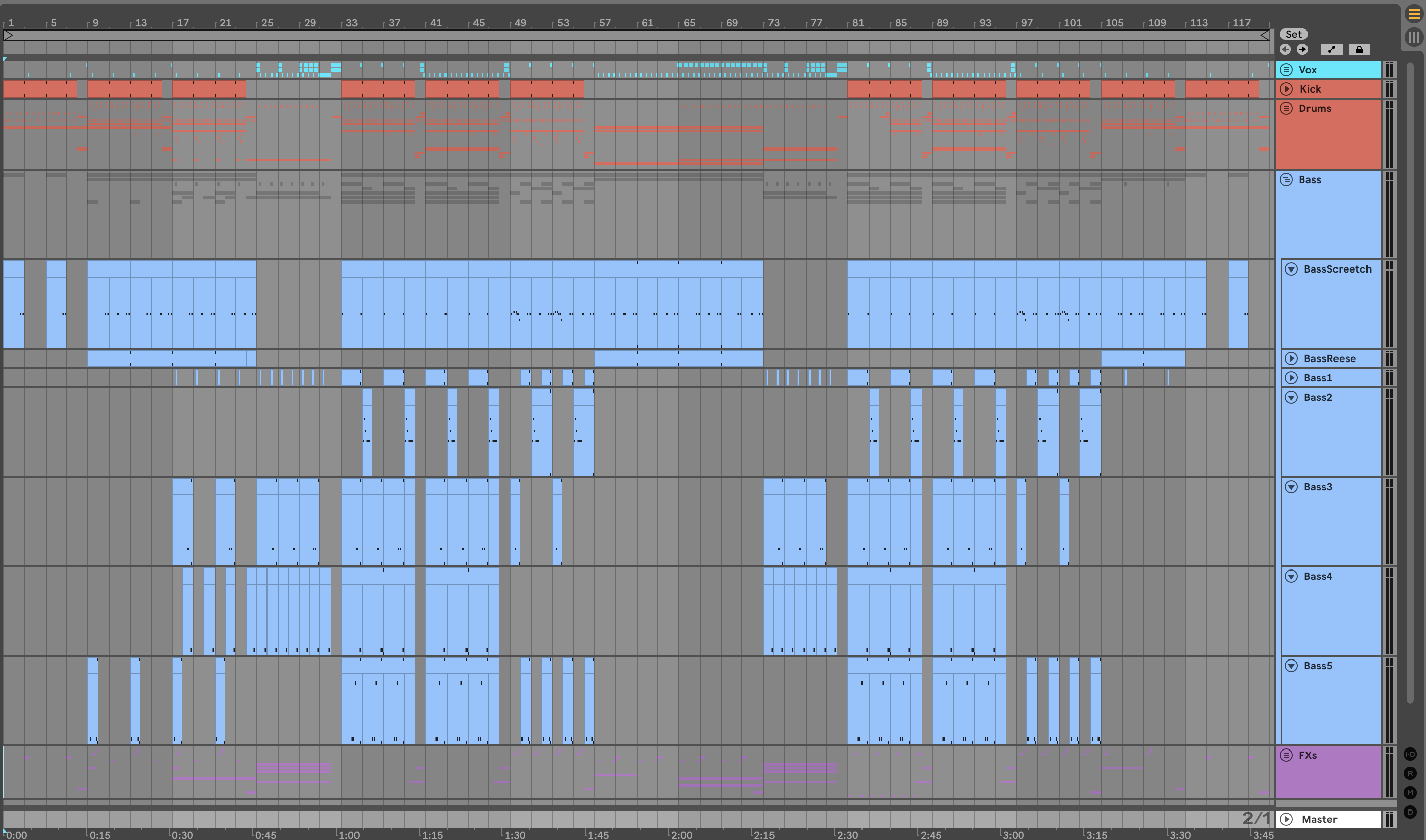Collapse the BassScreetch track with its triangle
The height and width of the screenshot is (840, 1426).
pyautogui.click(x=1291, y=269)
